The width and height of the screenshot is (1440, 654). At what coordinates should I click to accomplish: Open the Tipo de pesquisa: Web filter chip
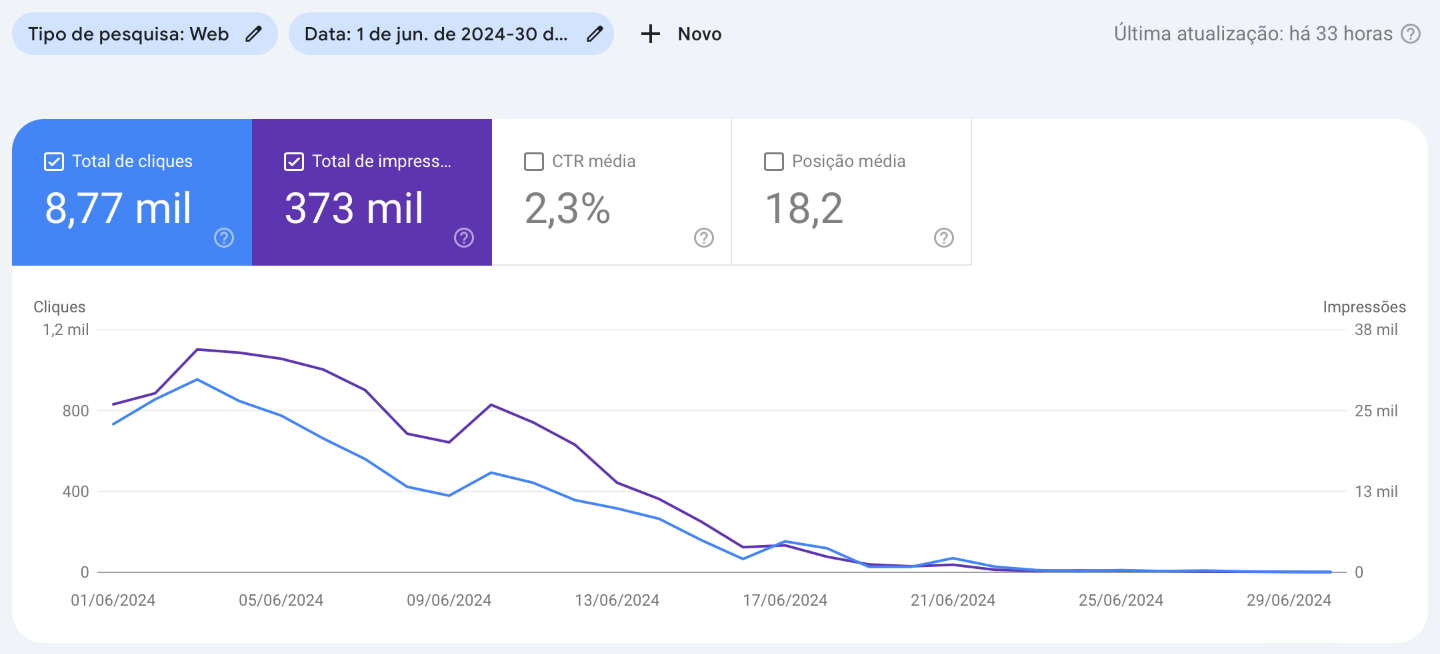click(130, 33)
